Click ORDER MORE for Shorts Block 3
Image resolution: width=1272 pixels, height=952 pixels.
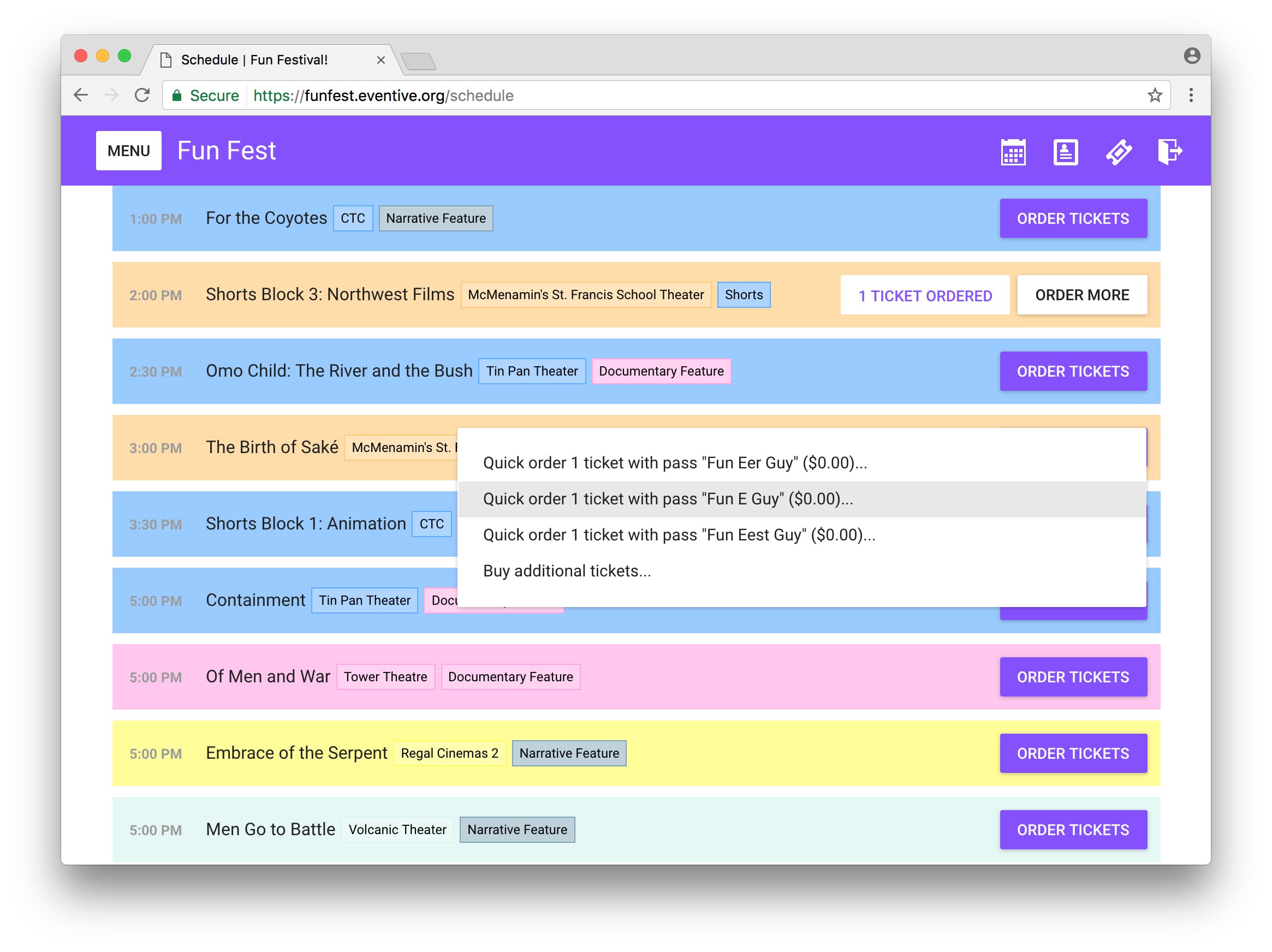tap(1081, 295)
